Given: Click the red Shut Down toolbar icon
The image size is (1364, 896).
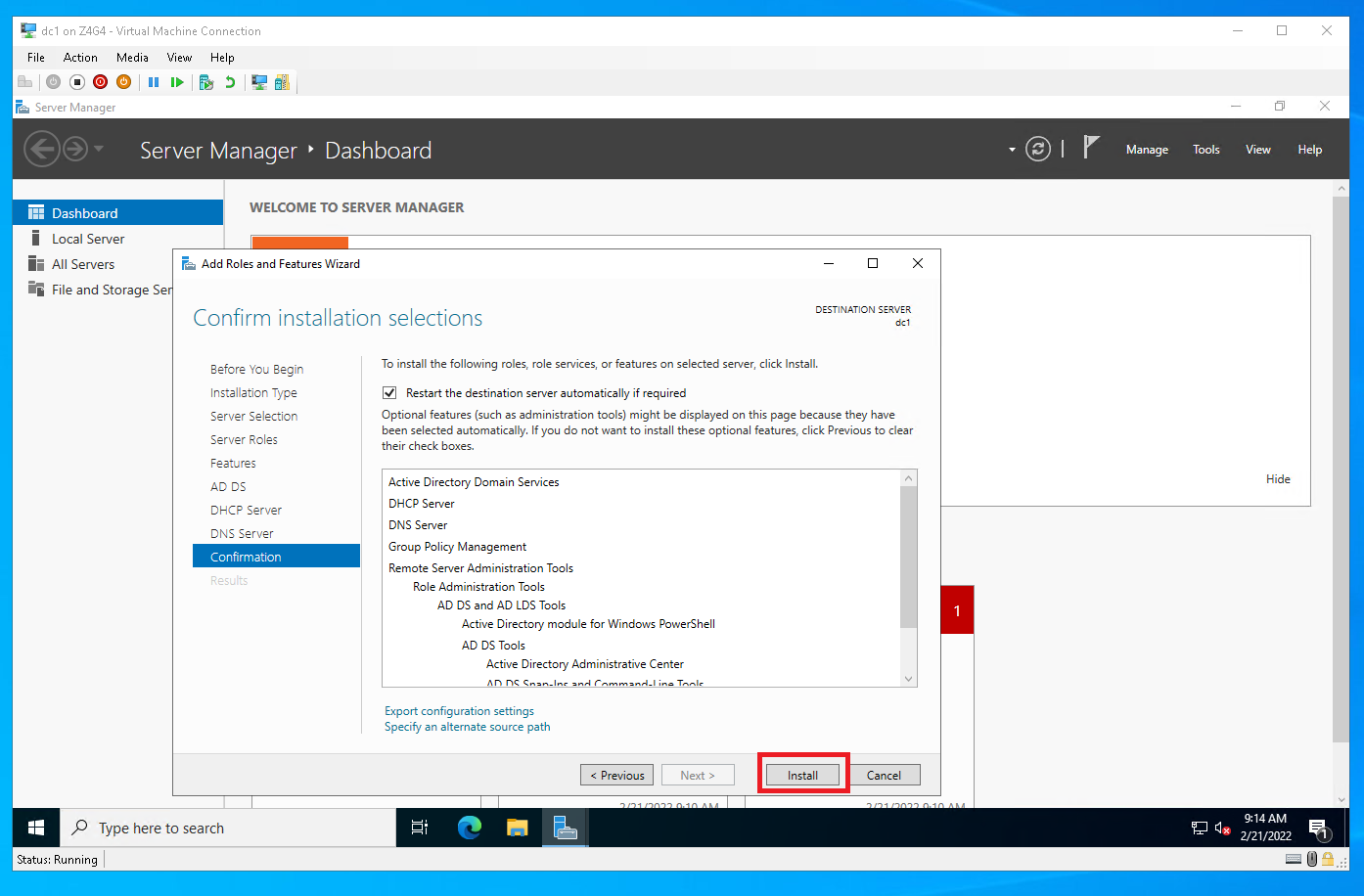Looking at the screenshot, I should click(100, 82).
